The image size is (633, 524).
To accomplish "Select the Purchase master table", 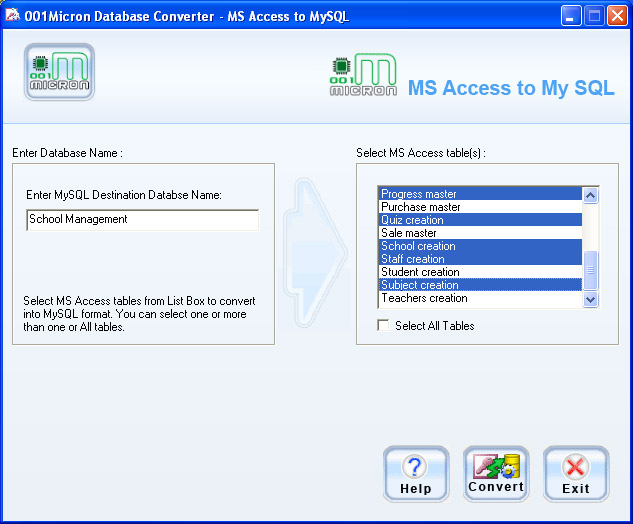I will click(x=481, y=207).
